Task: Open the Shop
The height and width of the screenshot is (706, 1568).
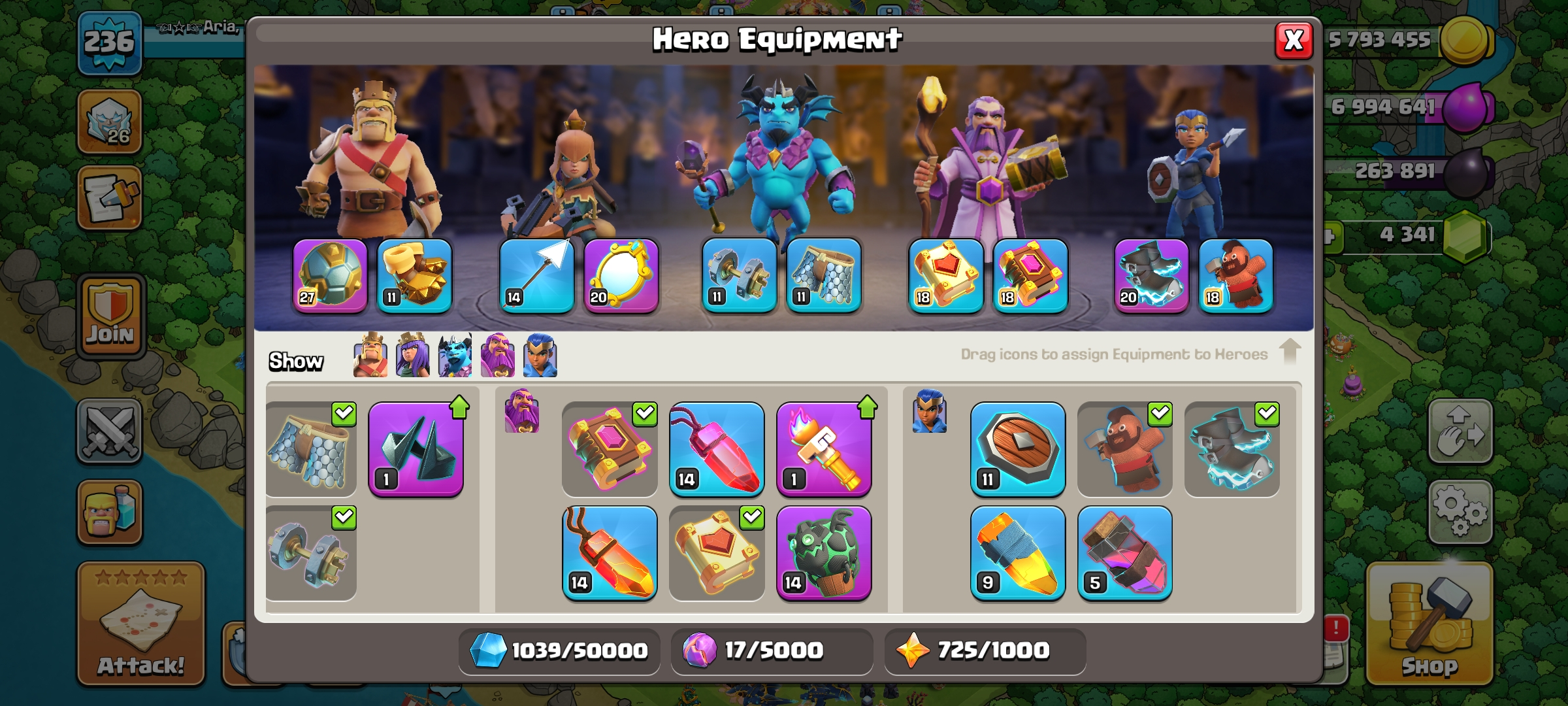Action: tap(1429, 624)
